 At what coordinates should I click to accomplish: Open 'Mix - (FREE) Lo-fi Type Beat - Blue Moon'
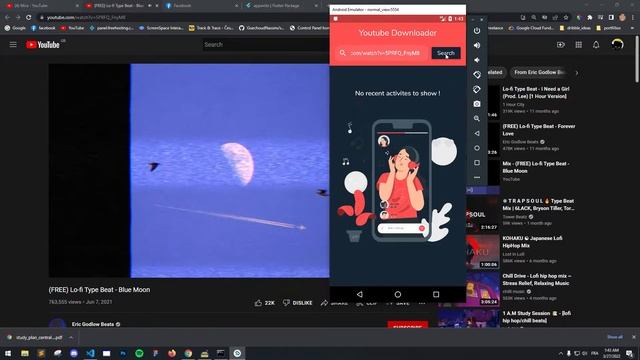(536, 167)
